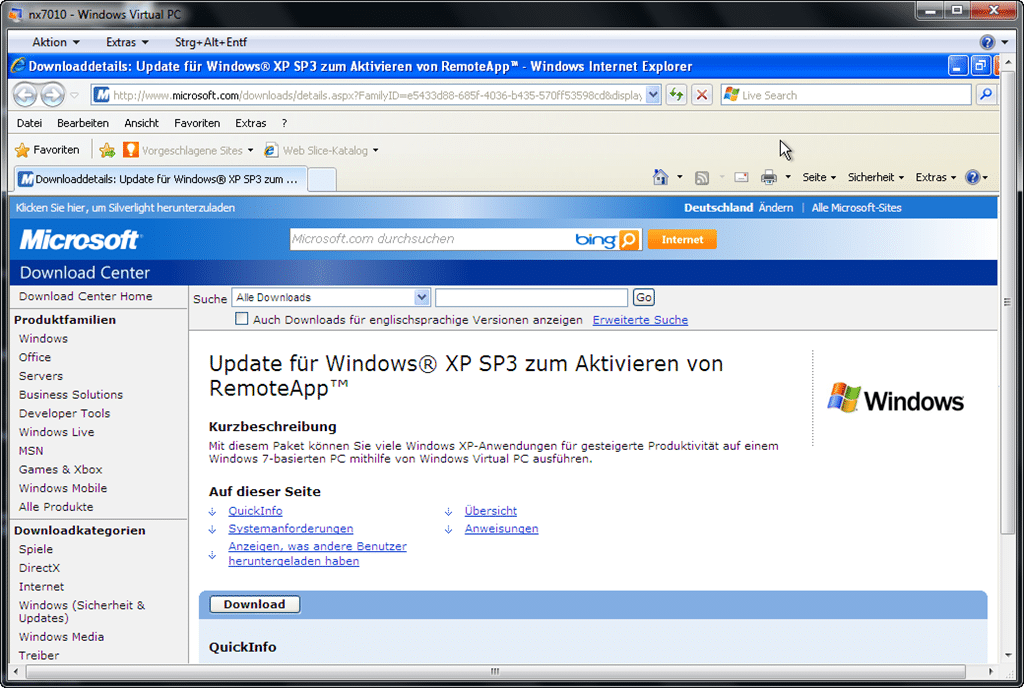The width and height of the screenshot is (1024, 688).
Task: Open the recent pages dropdown arrow
Action: 74,95
